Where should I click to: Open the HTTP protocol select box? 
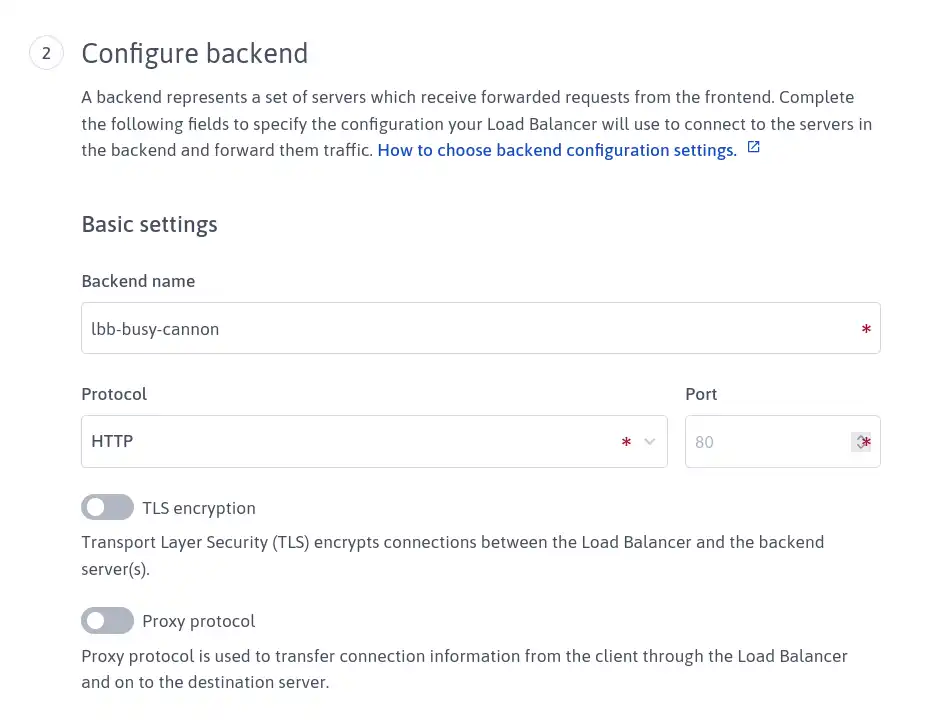click(x=374, y=442)
